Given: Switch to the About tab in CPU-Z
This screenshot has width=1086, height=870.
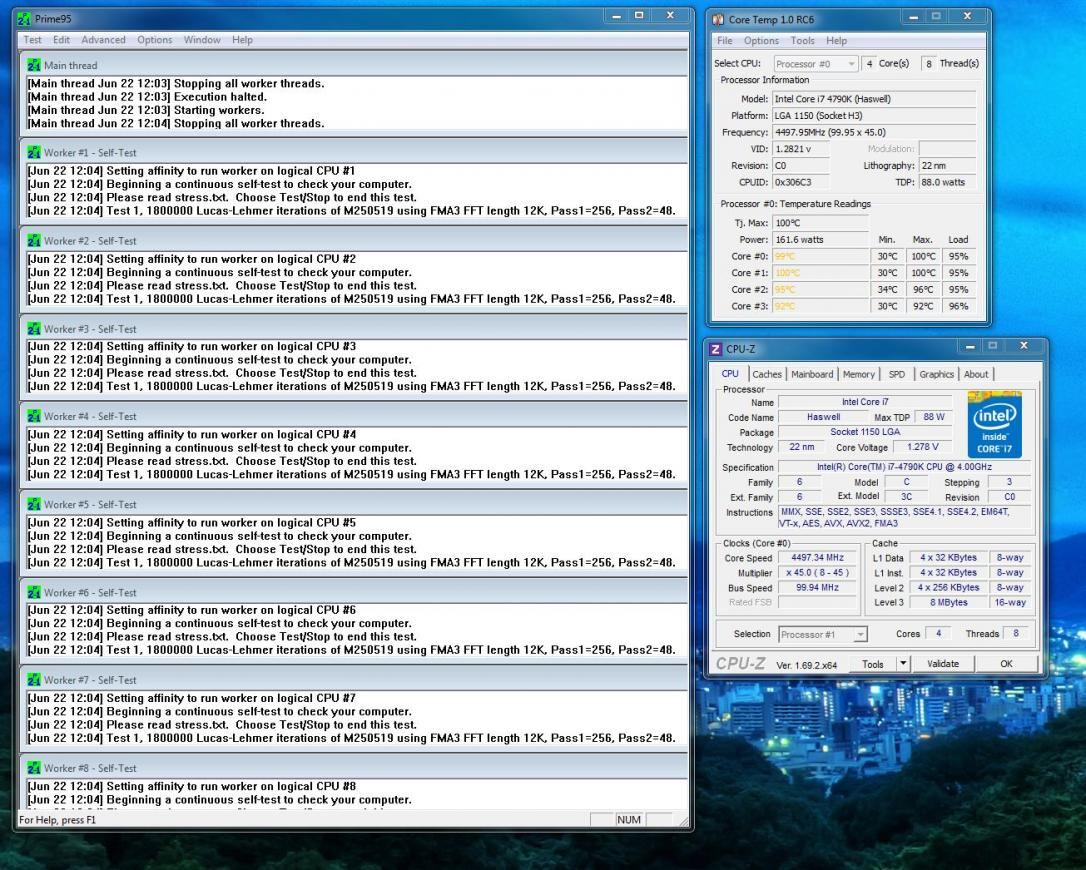Looking at the screenshot, I should [976, 374].
